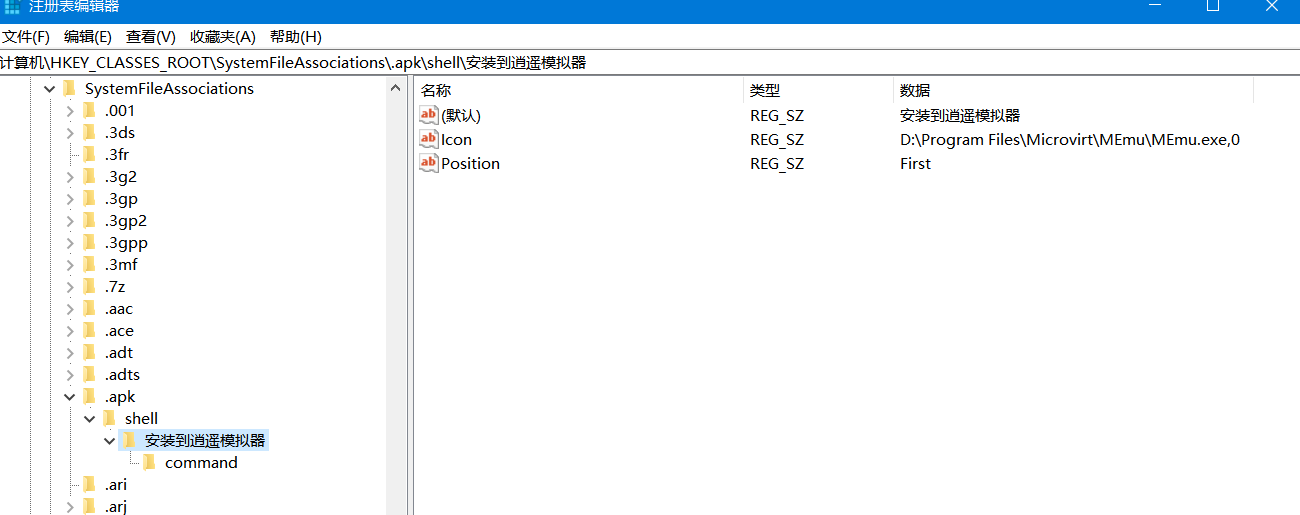Open the 收藏夹(A) menu
The image size is (1300, 515).
click(x=223, y=37)
